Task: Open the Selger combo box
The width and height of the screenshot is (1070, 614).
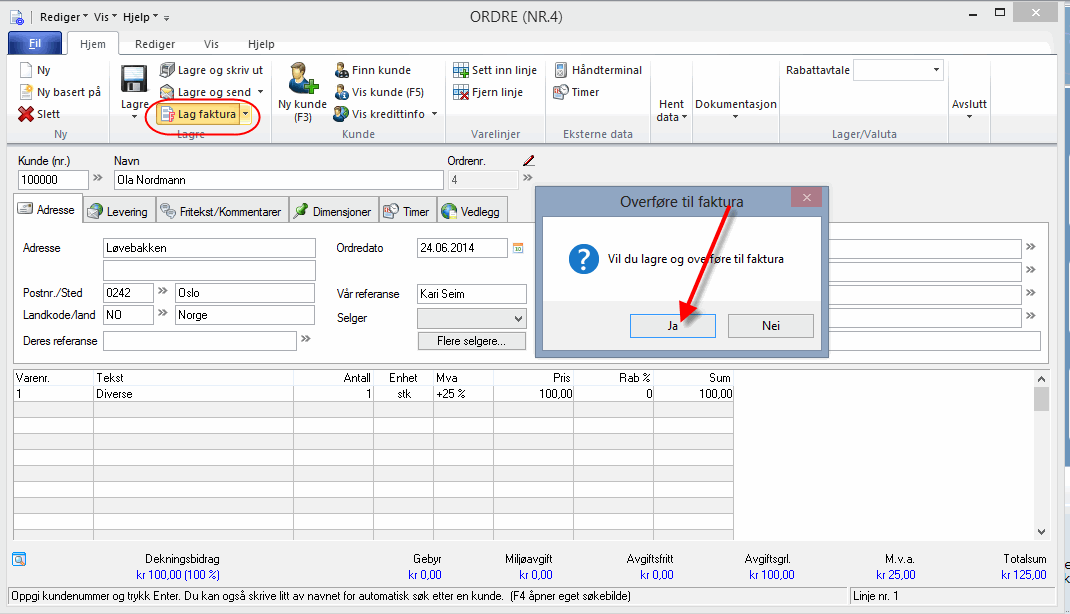Action: 471,318
